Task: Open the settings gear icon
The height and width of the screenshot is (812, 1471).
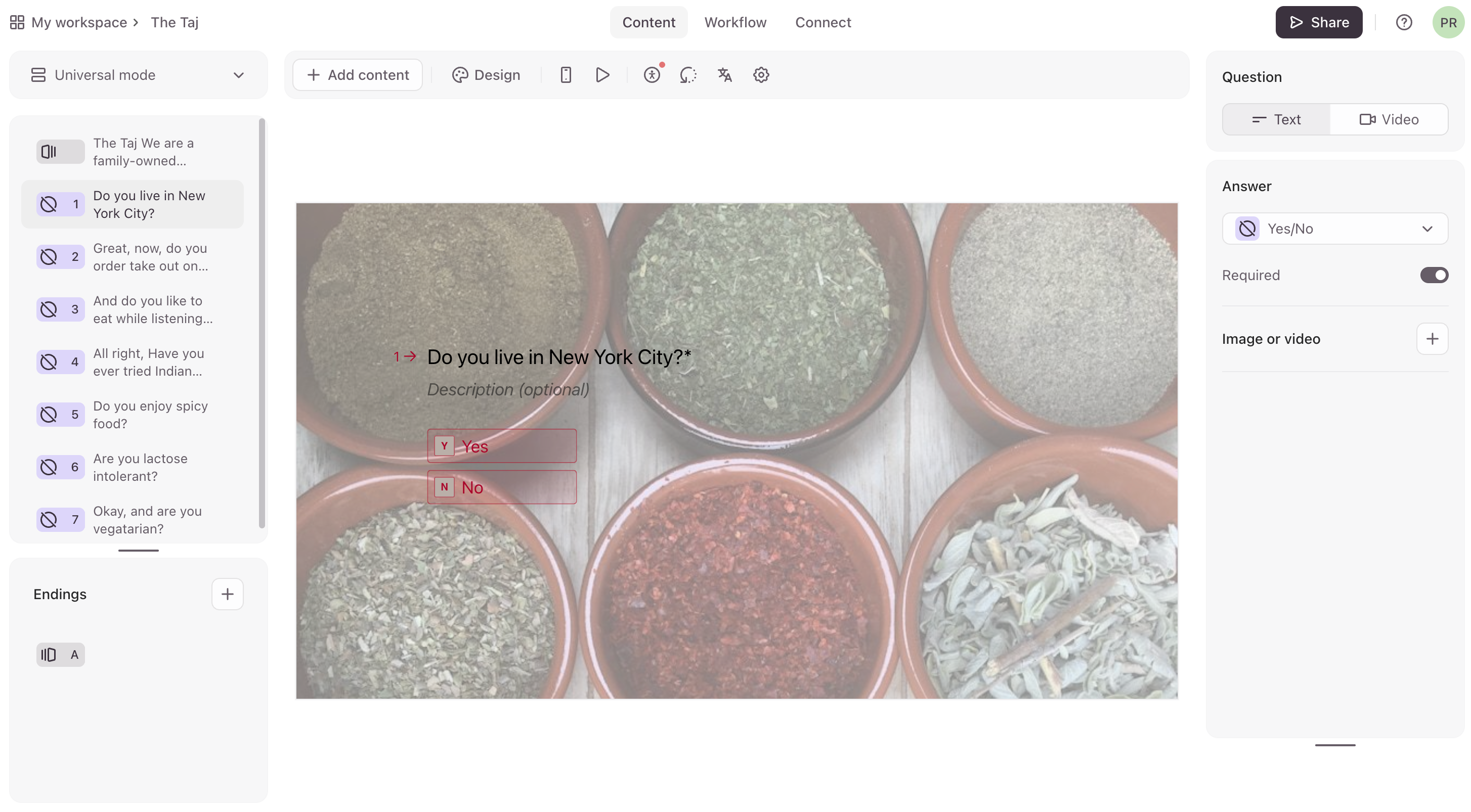Action: tap(761, 75)
